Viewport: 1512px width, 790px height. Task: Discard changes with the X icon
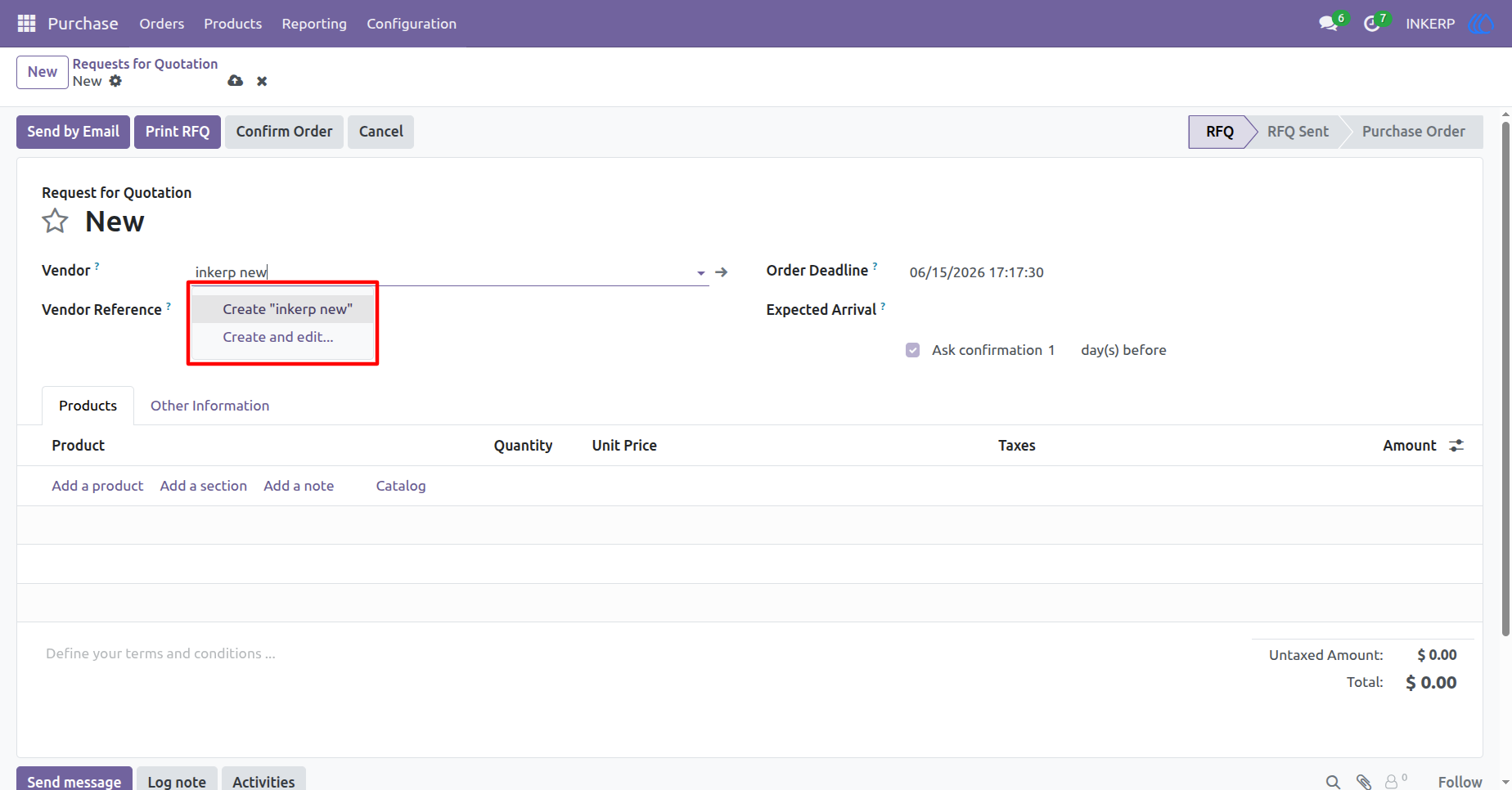tap(262, 81)
